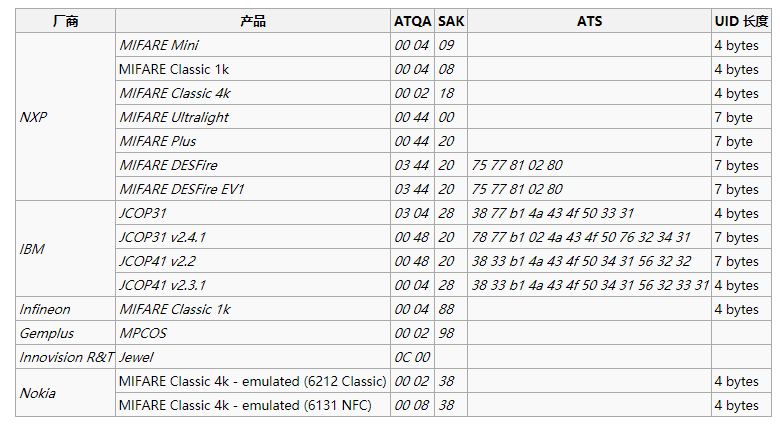
Task: Select the NXP vendor cell
Action: 34,117
